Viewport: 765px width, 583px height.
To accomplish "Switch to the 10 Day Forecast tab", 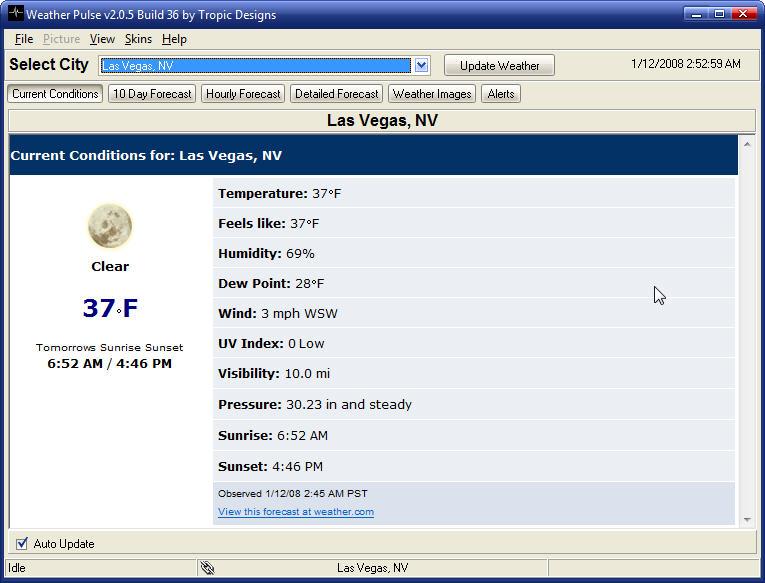I will click(152, 94).
